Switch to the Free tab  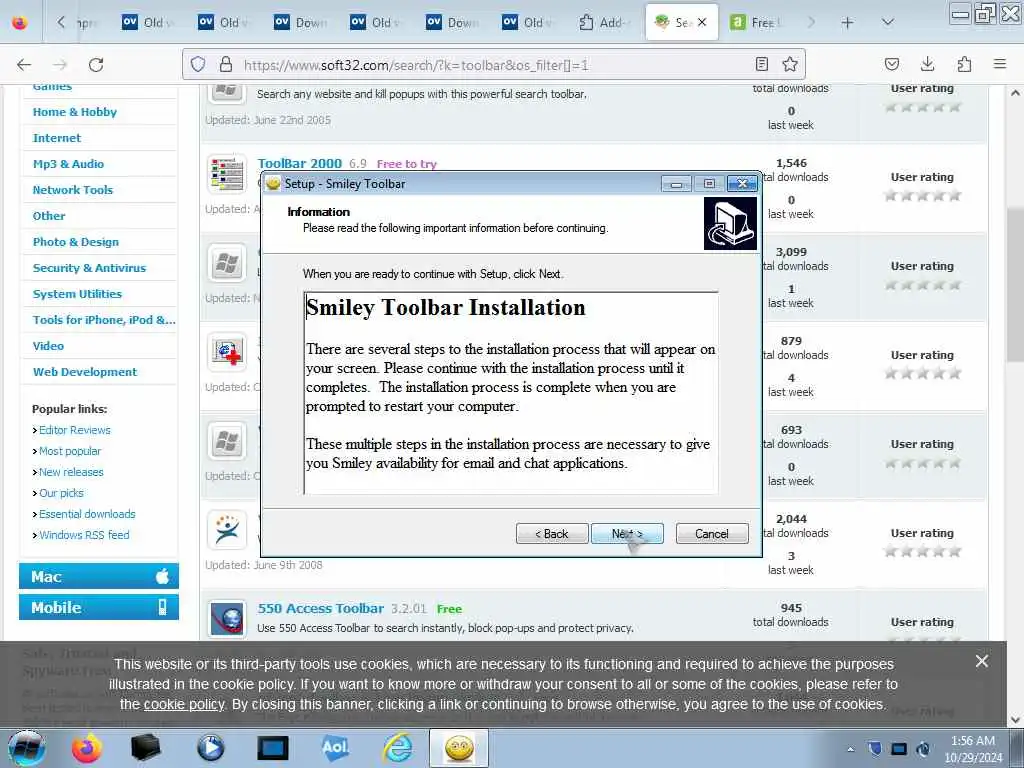pos(758,23)
